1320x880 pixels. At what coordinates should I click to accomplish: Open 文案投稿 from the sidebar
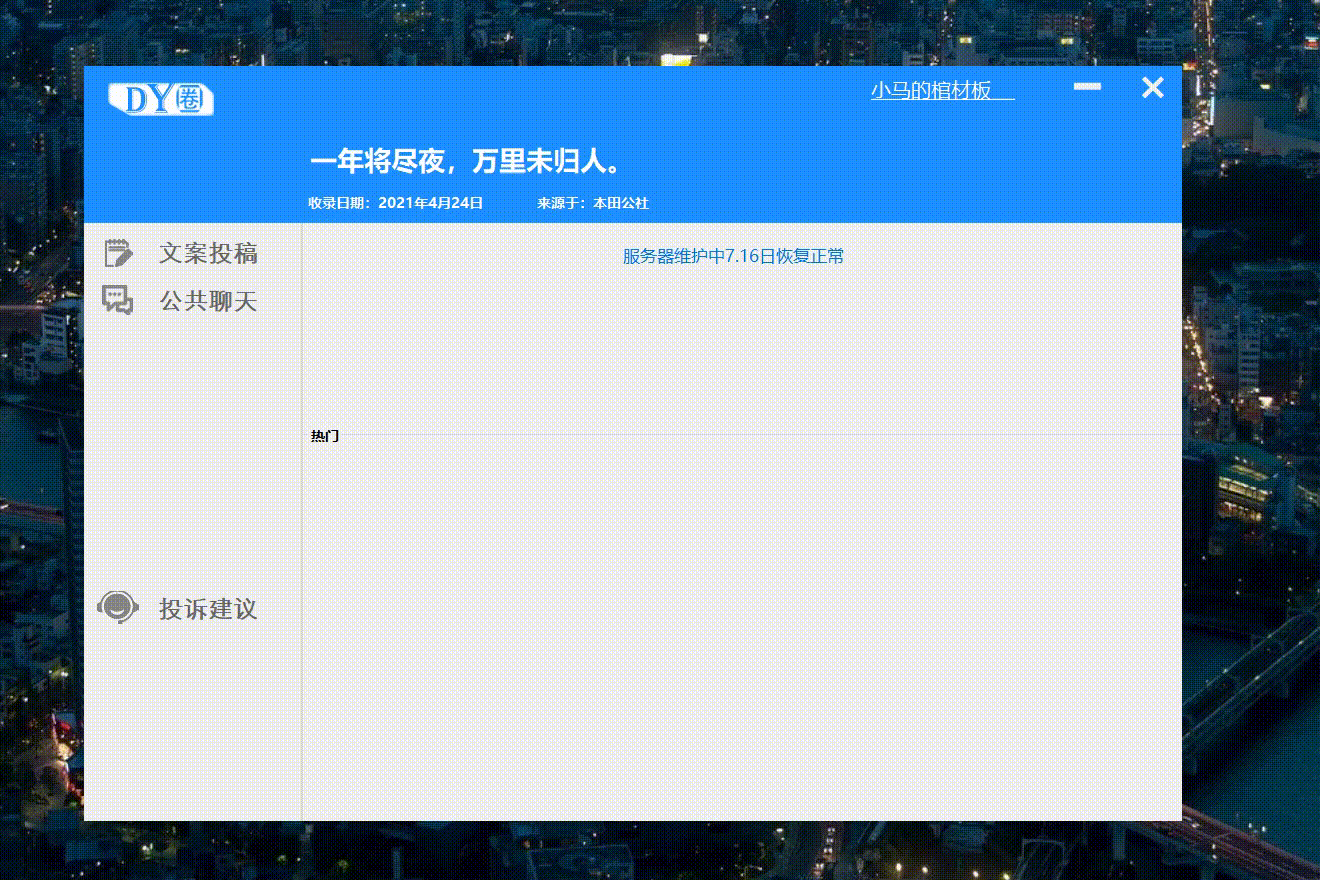click(208, 253)
